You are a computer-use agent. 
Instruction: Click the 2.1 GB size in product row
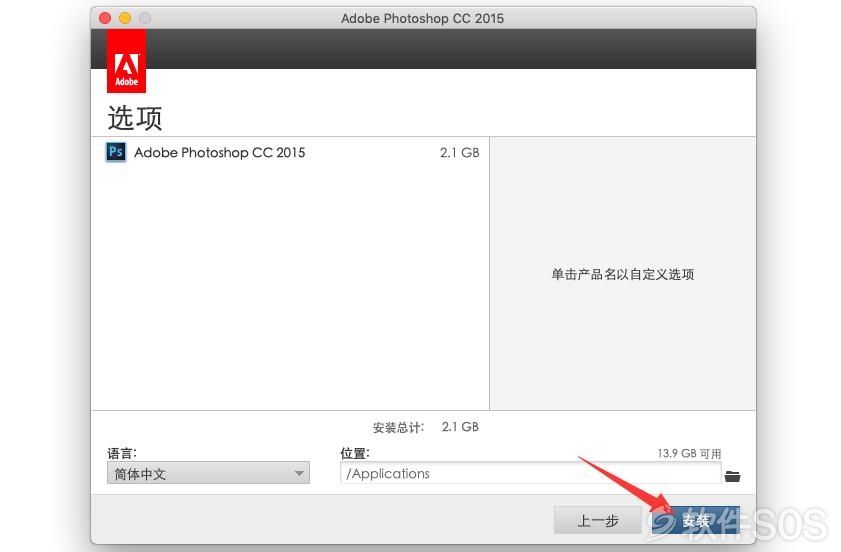click(460, 153)
